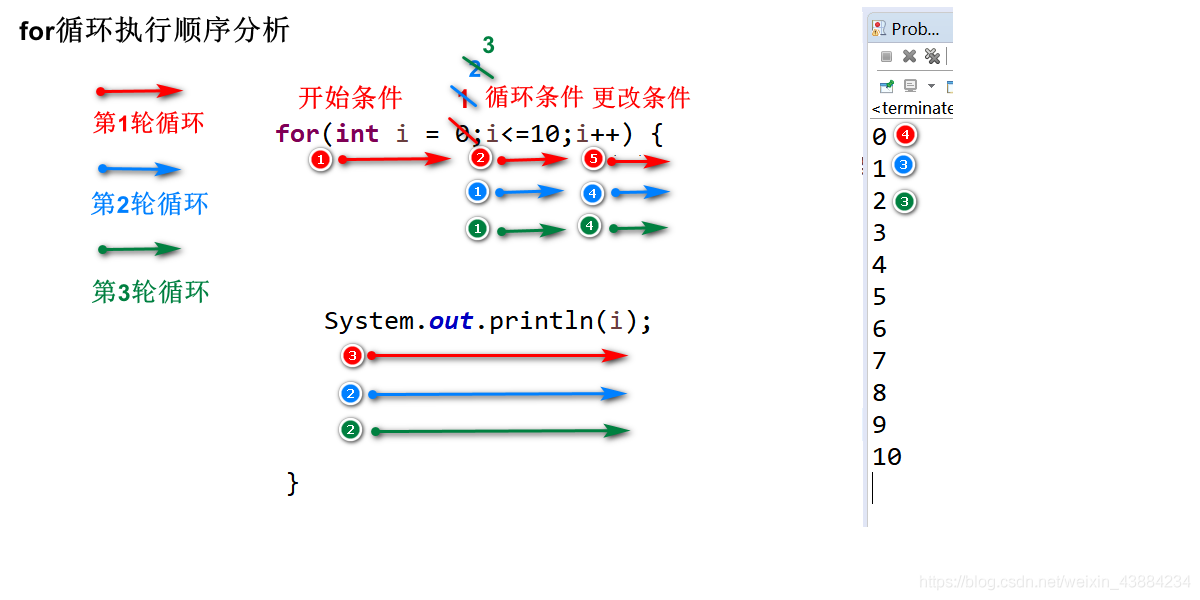Image resolution: width=1200 pixels, height=600 pixels.
Task: Toggle the Pin Console icon
Action: pyautogui.click(x=886, y=86)
